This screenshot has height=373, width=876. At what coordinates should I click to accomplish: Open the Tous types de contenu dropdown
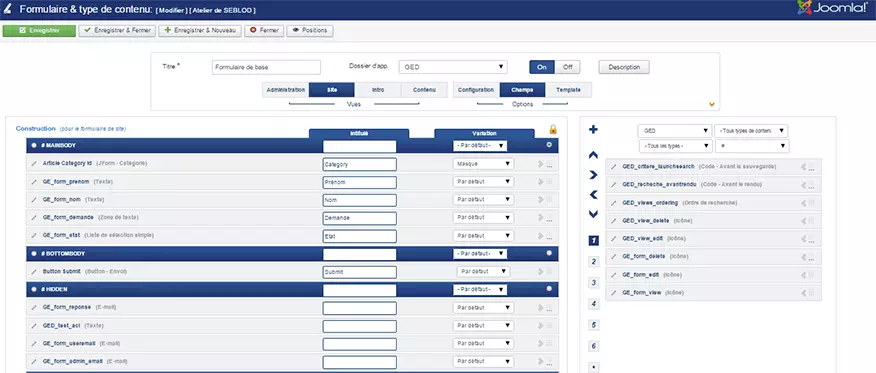(751, 131)
